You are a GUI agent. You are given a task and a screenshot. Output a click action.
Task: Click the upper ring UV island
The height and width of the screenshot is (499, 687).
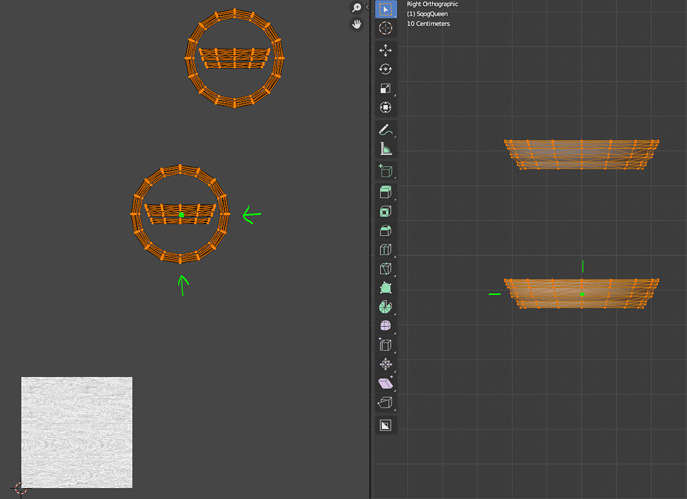(234, 58)
